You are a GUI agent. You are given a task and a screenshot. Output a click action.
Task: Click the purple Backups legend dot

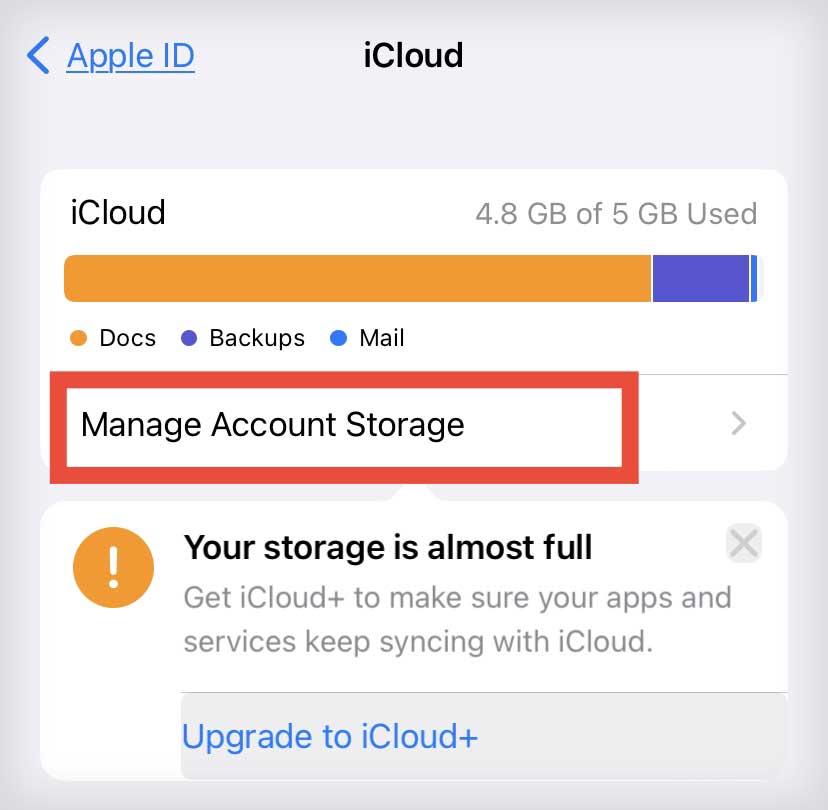(x=189, y=338)
